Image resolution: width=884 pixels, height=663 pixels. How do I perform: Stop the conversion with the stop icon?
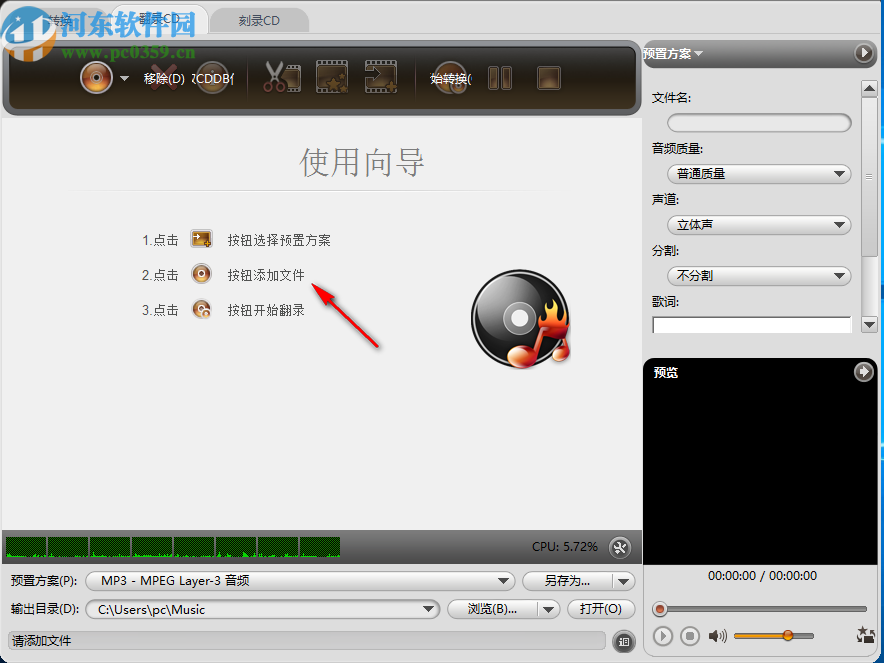(548, 77)
